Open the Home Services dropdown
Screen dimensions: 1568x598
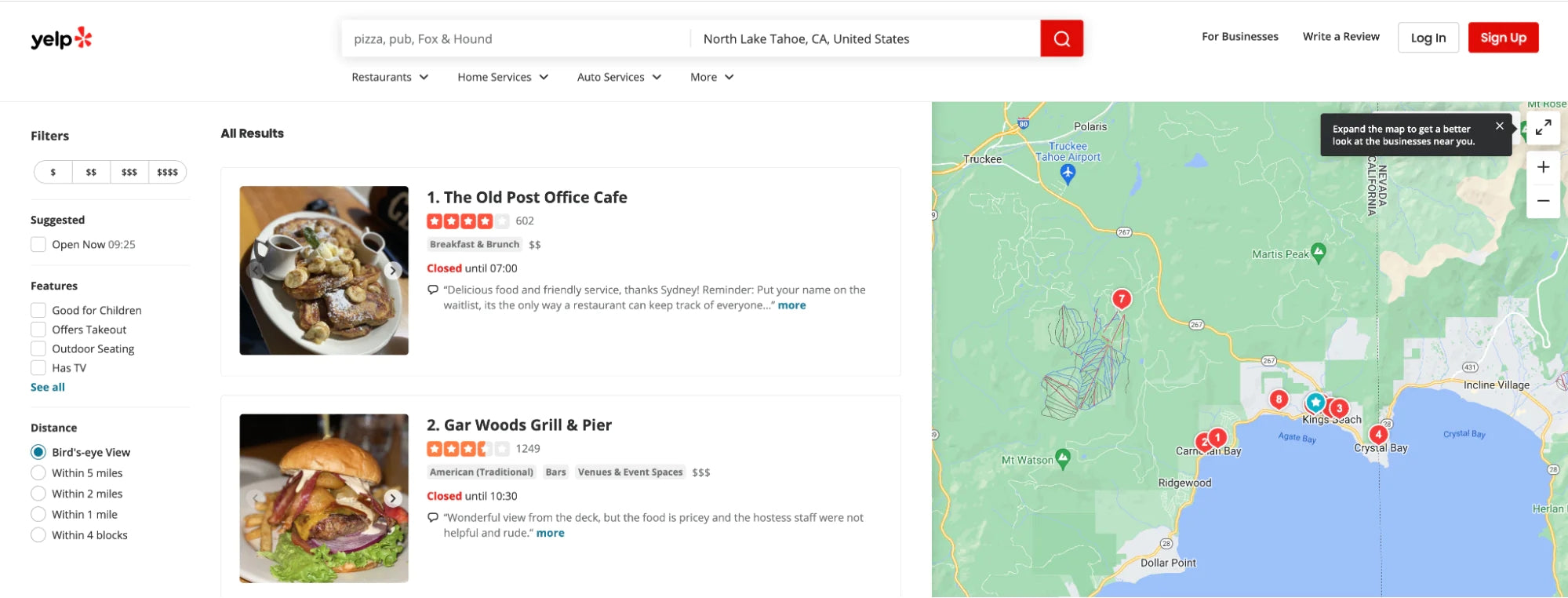coord(503,77)
